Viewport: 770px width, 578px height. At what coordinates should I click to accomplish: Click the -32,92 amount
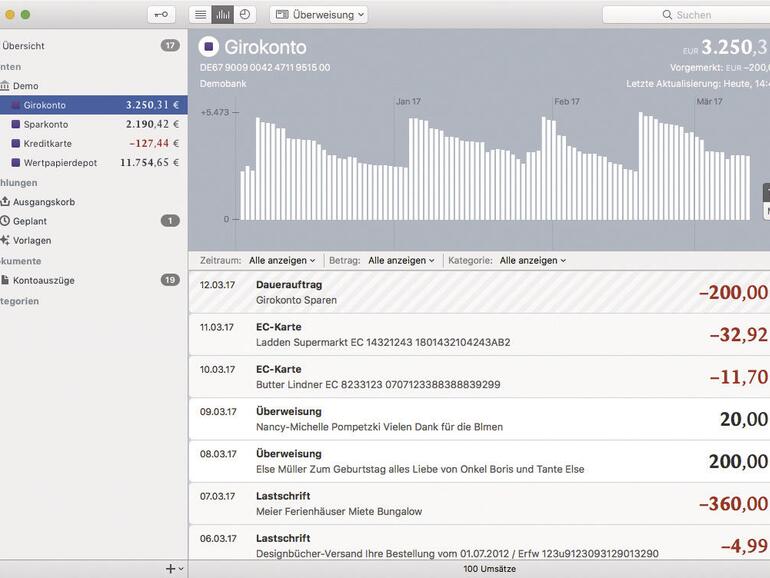coord(739,335)
